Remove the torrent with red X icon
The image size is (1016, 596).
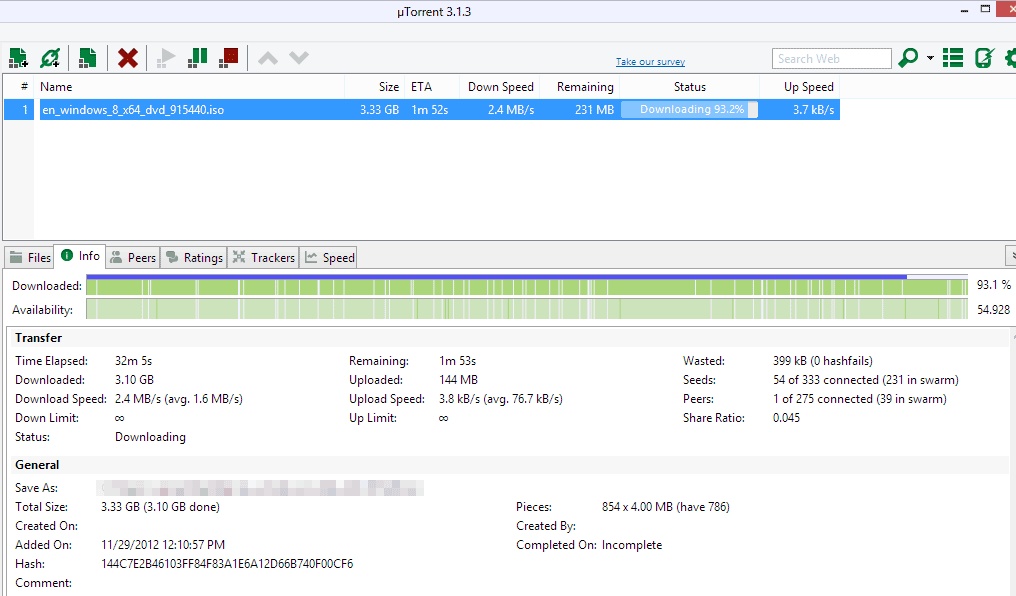tap(128, 58)
